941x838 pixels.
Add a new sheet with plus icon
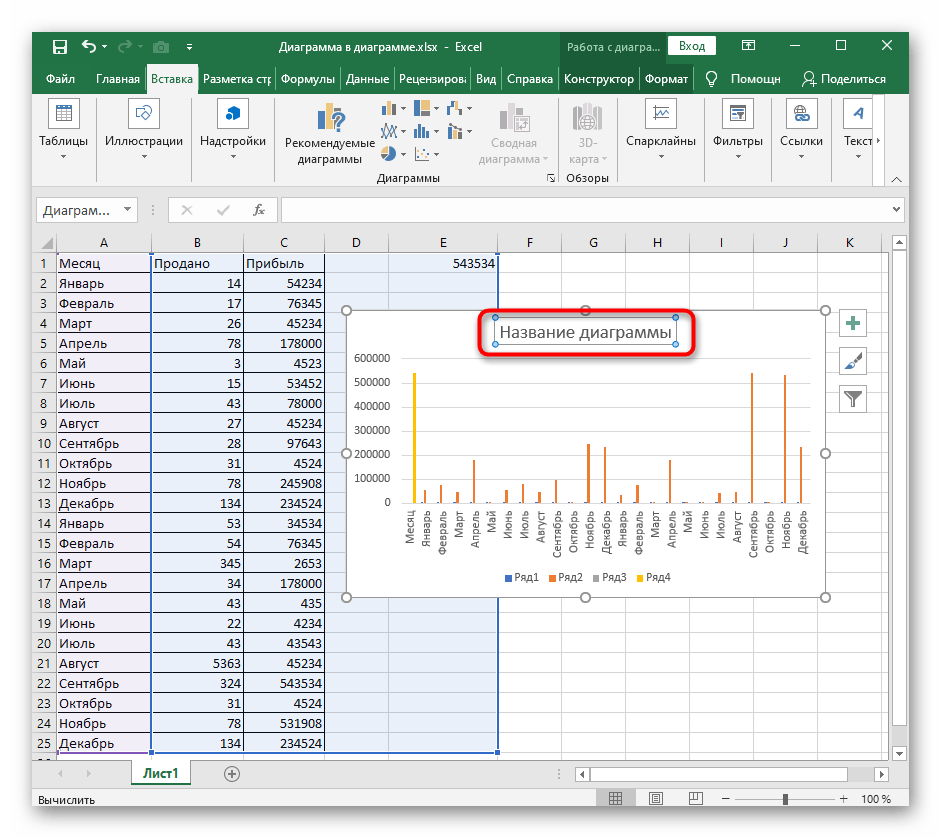point(232,773)
